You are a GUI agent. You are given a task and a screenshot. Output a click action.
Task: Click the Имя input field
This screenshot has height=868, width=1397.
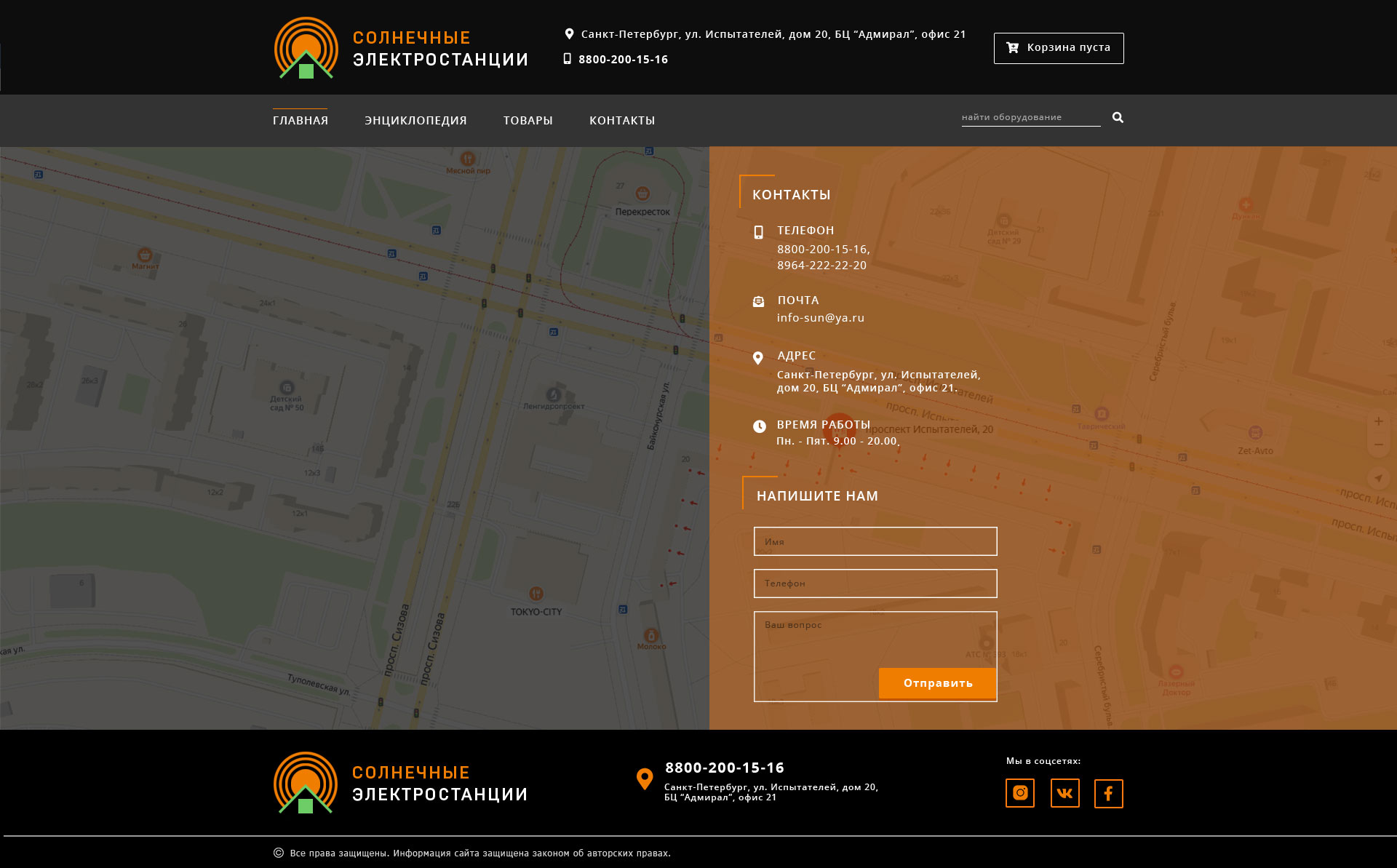[x=875, y=541]
